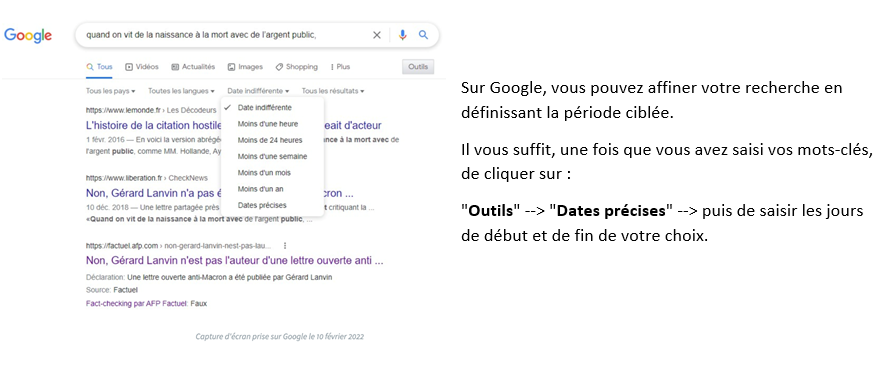This screenshot has width=881, height=367.
Task: Open the AFP Factuel Gérard Lanvin result
Action: pos(234,261)
